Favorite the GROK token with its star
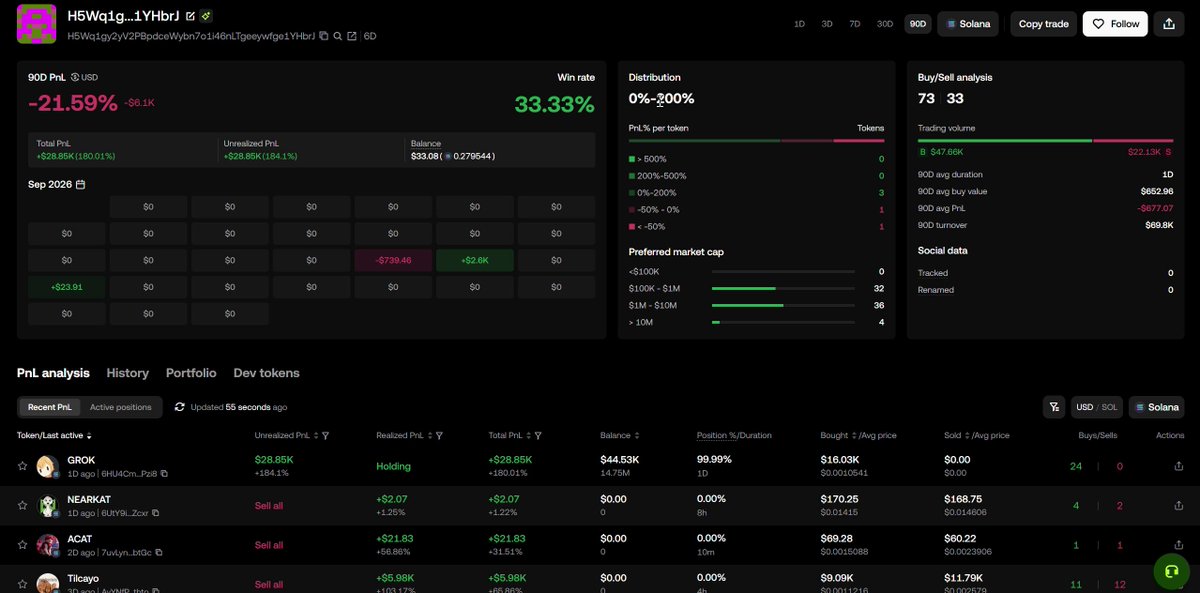Screen dimensions: 1200x593 click(22, 466)
